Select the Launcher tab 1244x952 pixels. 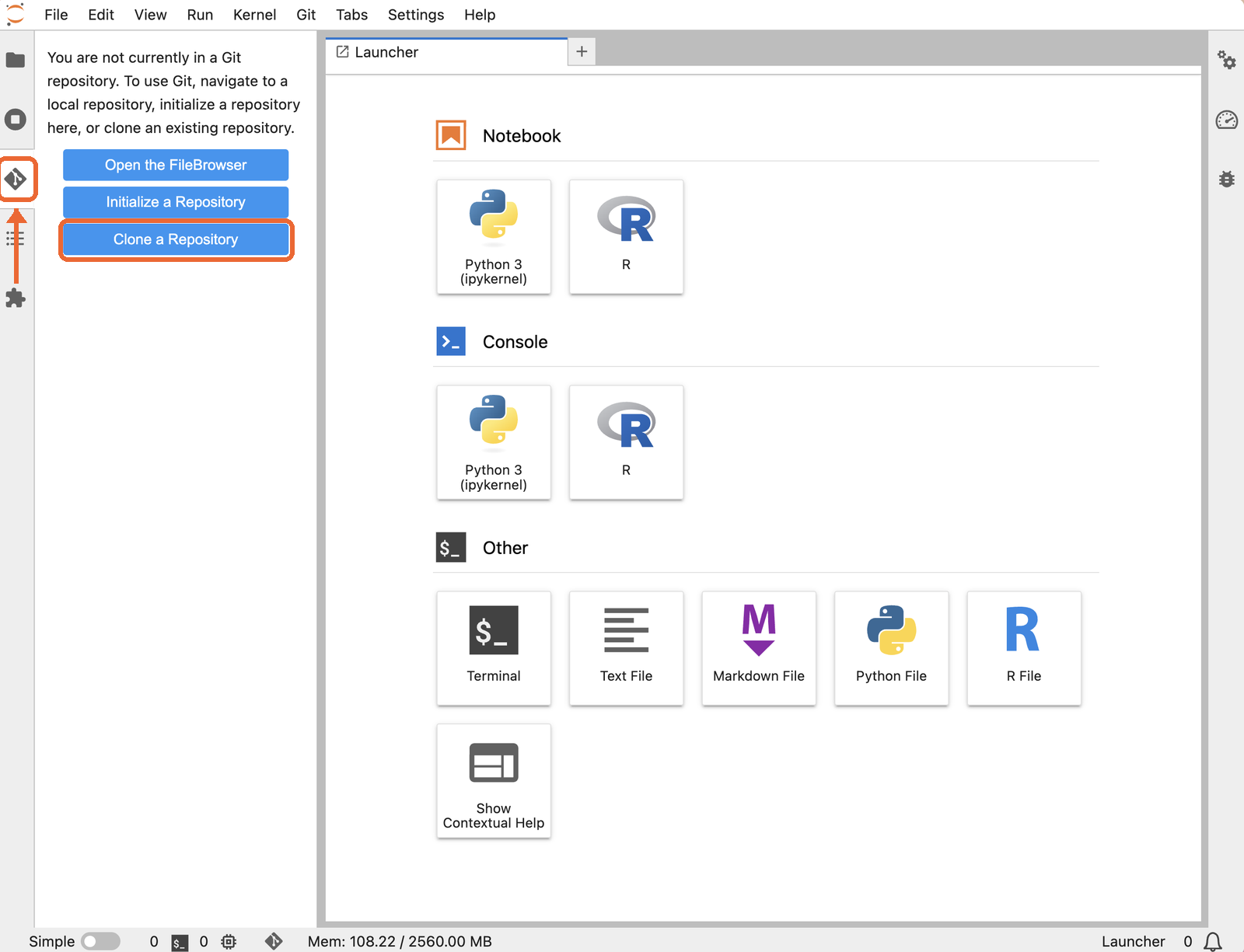point(446,52)
